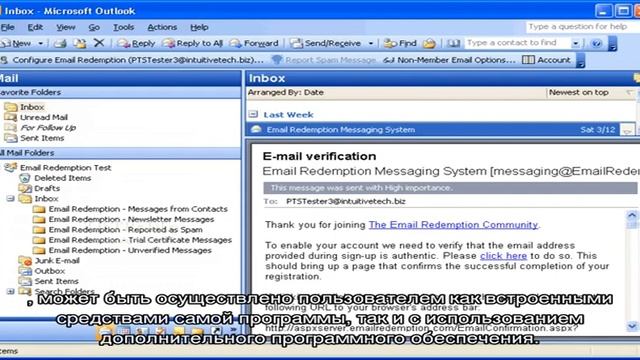Click the Account toolbar button

pos(547,60)
